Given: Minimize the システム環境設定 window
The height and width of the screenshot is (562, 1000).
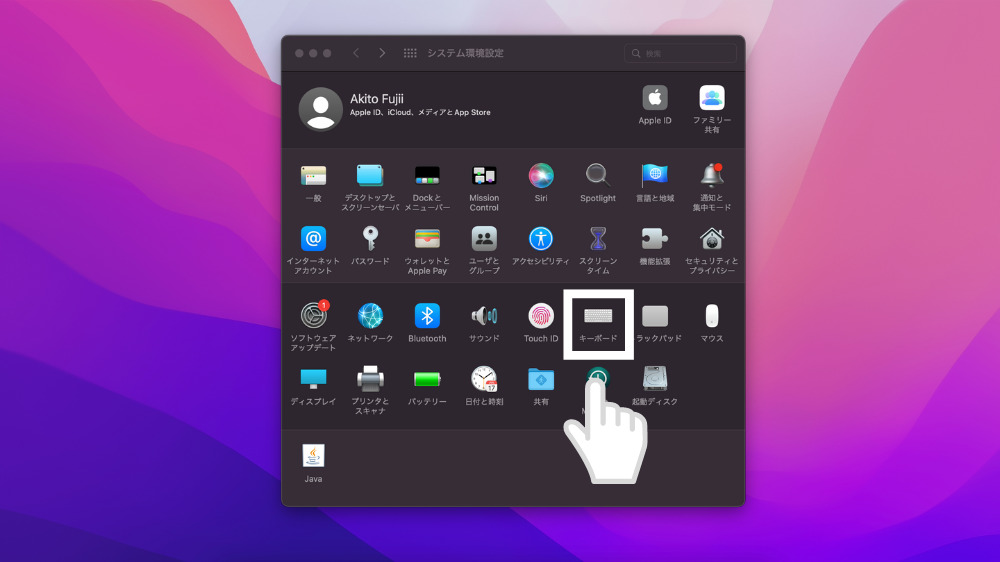Looking at the screenshot, I should (x=313, y=53).
